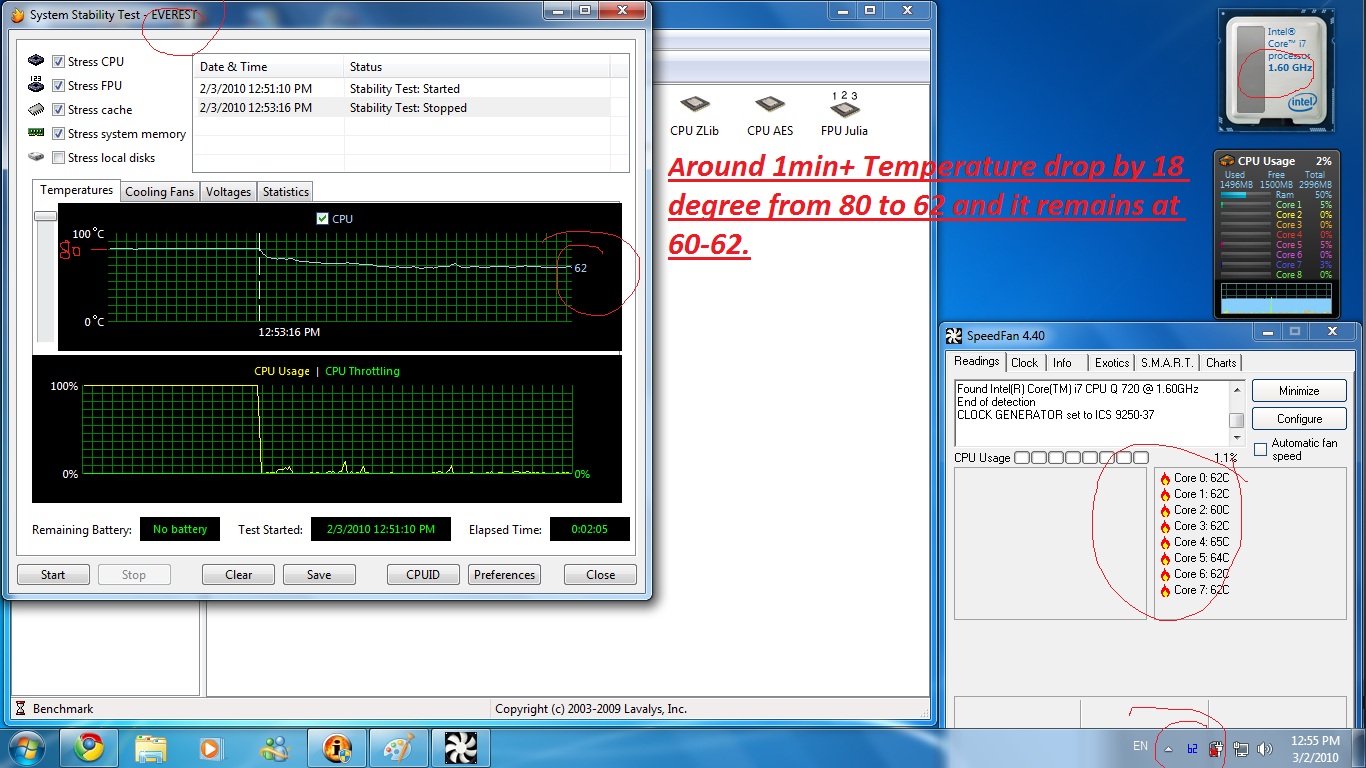Open the clock showing 12:55 PM

click(x=1315, y=749)
